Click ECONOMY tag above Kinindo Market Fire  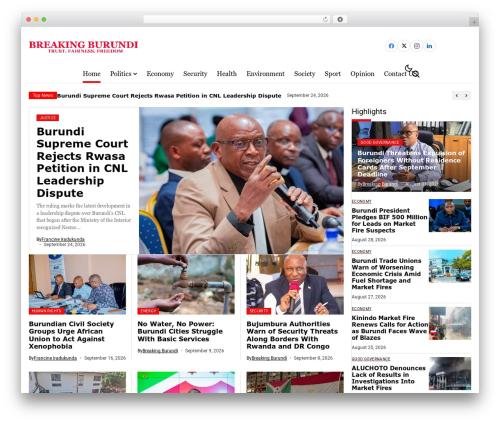[x=361, y=309]
